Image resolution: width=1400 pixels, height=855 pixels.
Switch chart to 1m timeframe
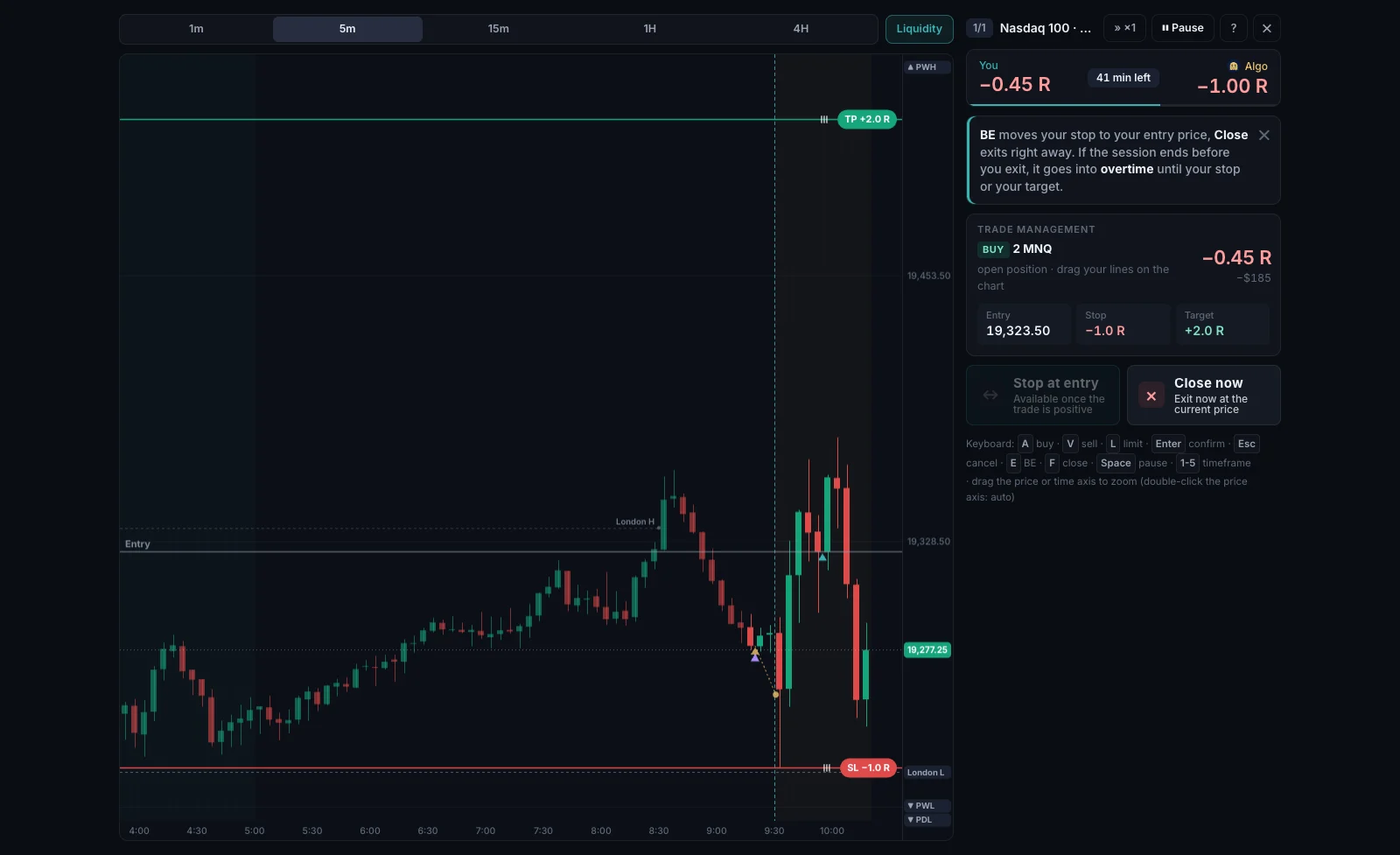pyautogui.click(x=196, y=29)
